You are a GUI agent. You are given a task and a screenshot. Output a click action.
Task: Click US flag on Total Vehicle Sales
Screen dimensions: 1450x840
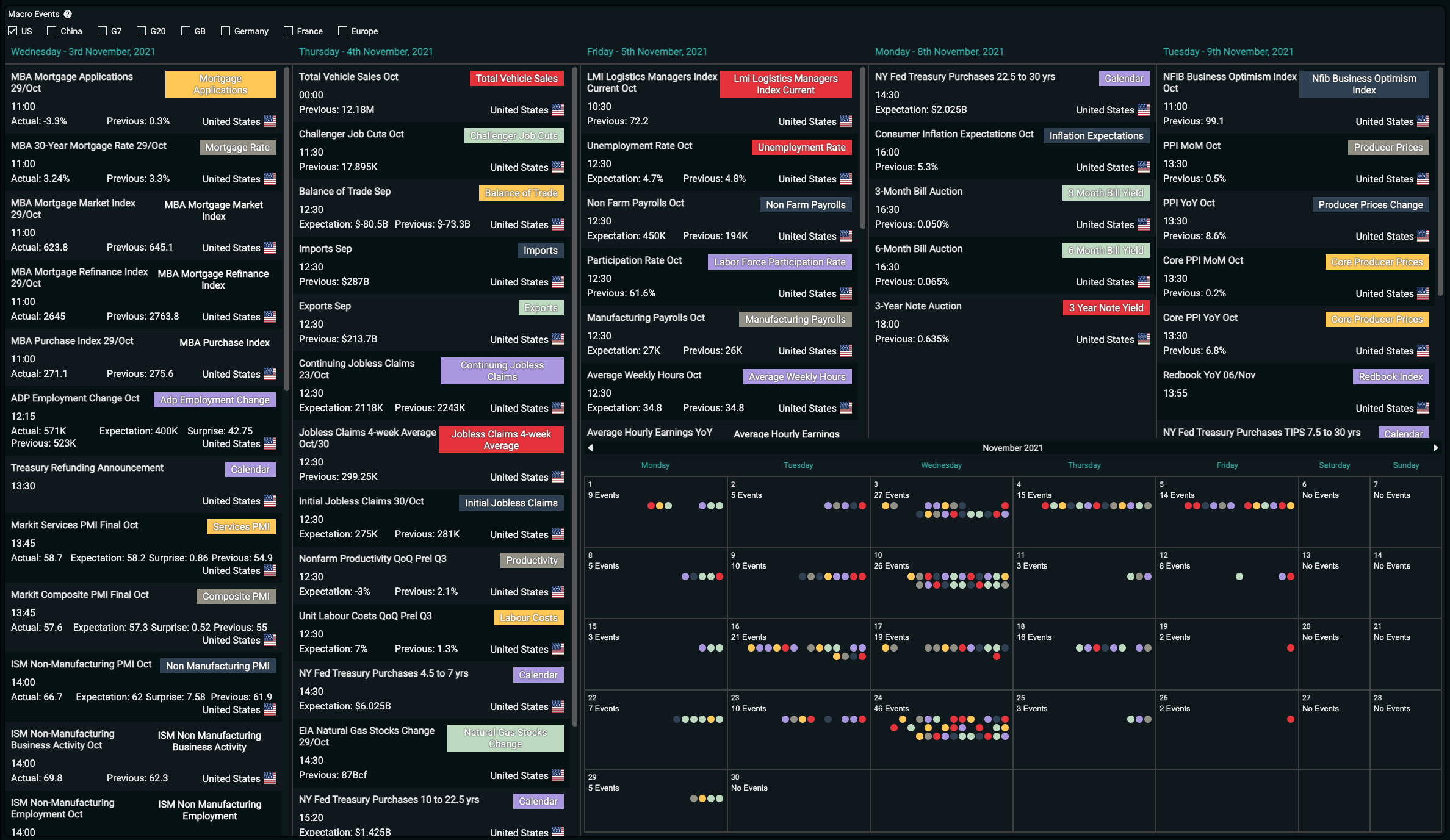pyautogui.click(x=558, y=110)
